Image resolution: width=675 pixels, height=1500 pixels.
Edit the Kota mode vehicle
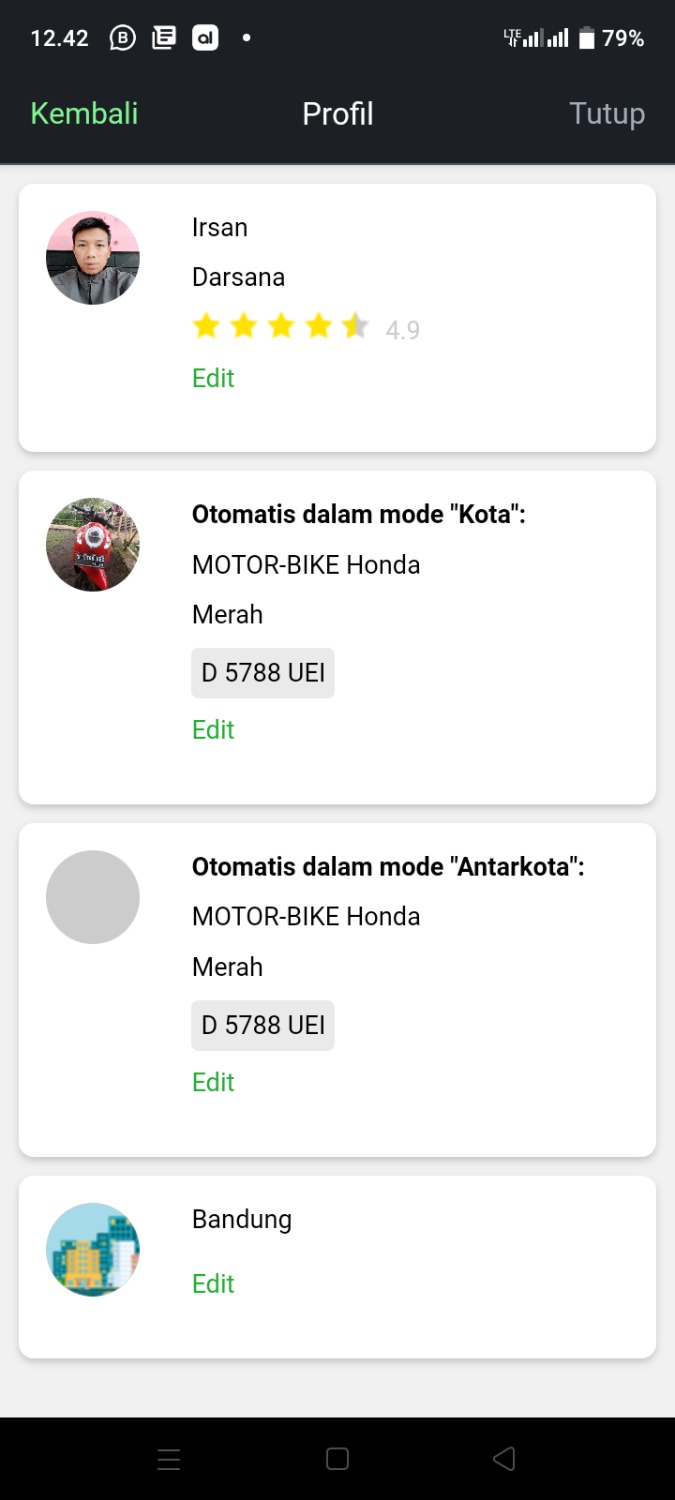213,730
